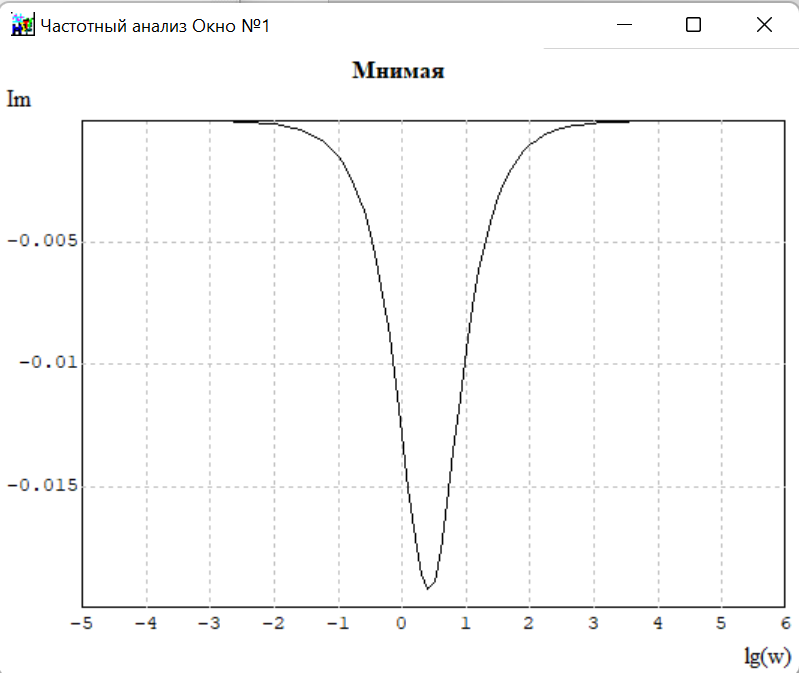Click the x-axis tick label 0
Viewport: 799px width, 673px height.
tap(402, 623)
